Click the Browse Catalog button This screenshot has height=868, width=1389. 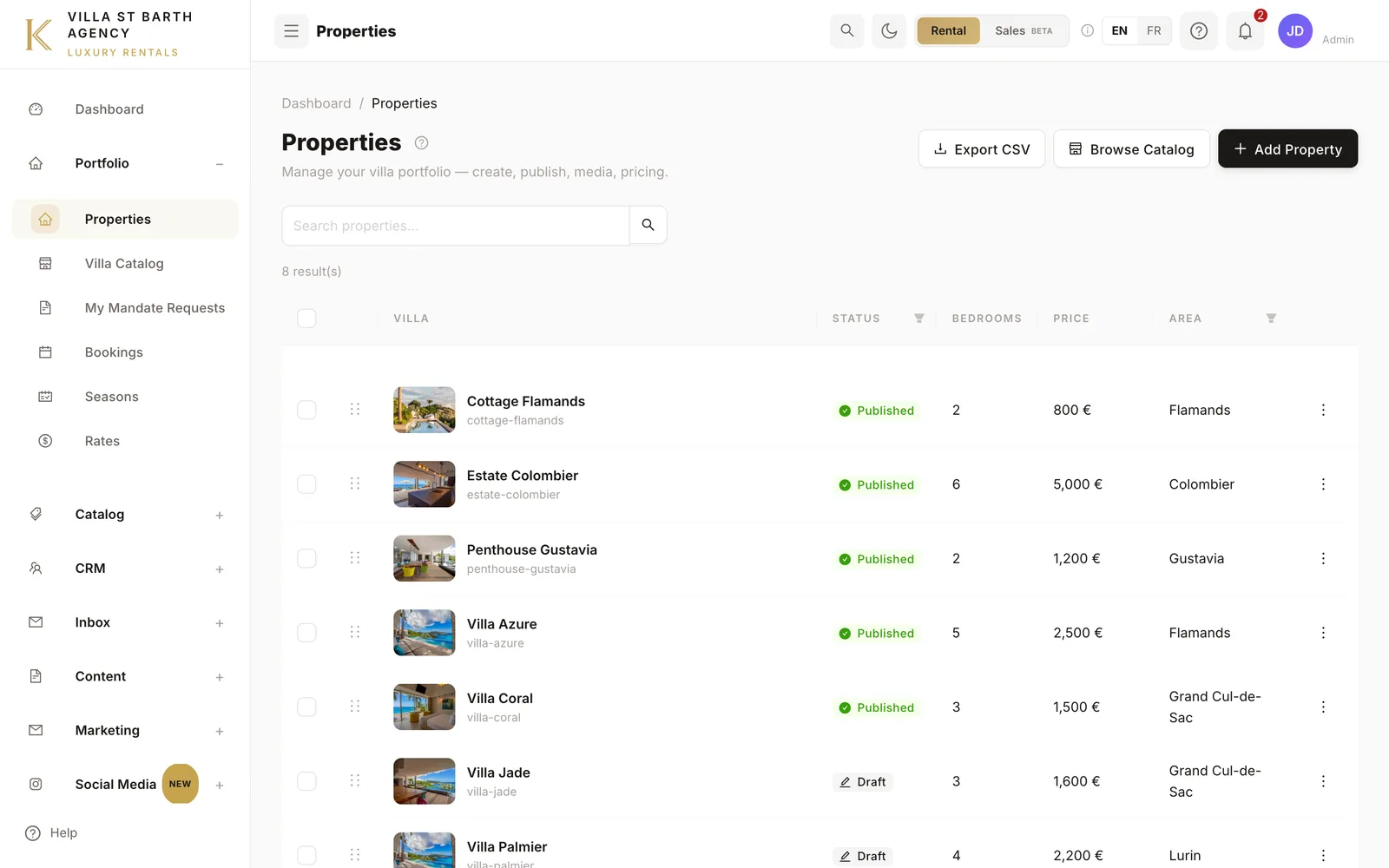[x=1131, y=148]
